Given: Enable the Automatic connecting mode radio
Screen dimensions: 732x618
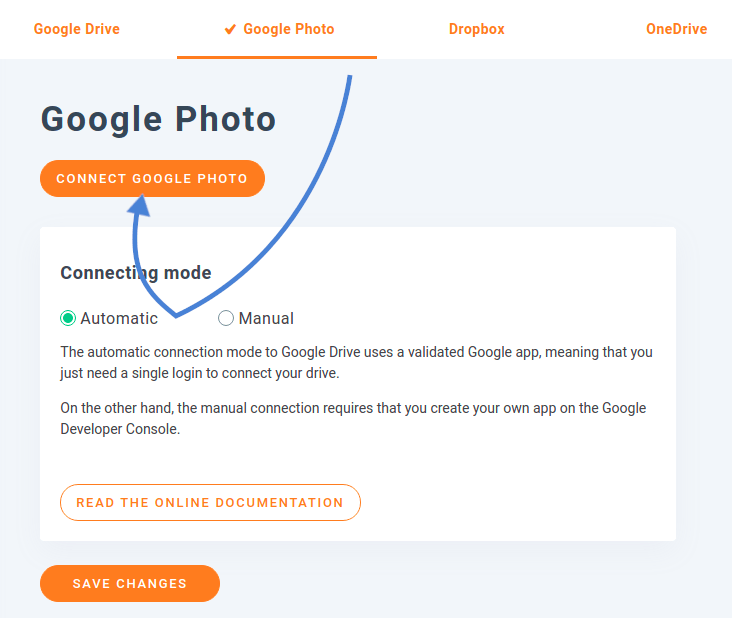Looking at the screenshot, I should (x=68, y=318).
